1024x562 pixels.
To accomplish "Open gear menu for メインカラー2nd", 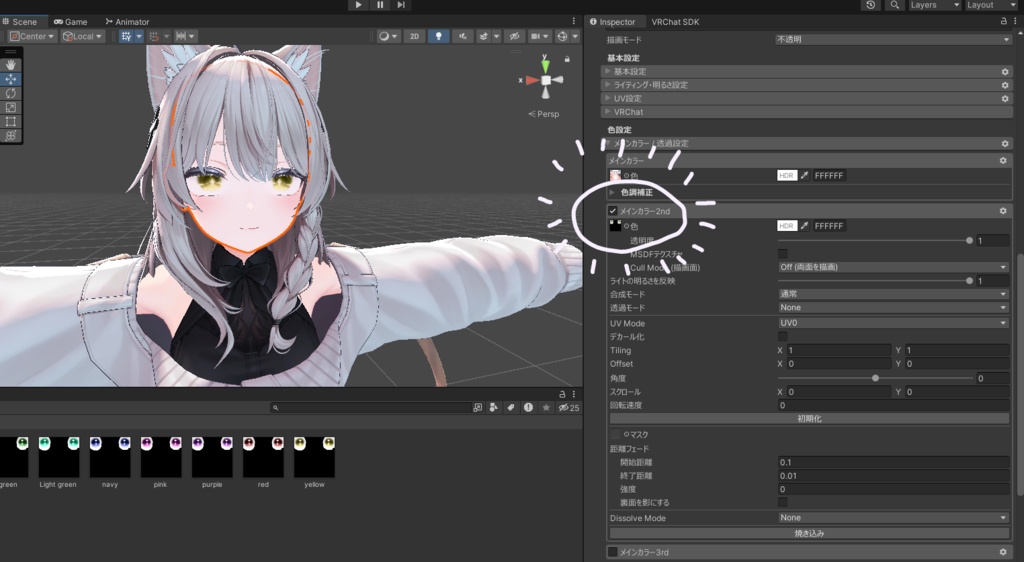I will 1003,211.
